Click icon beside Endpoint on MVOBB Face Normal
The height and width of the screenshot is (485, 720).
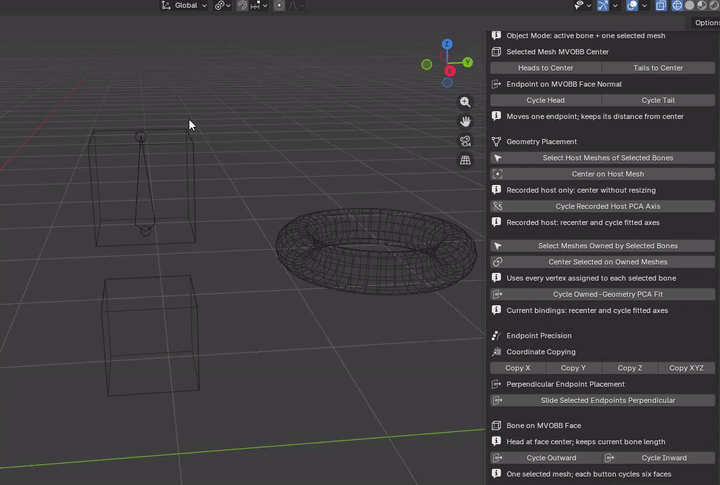[x=496, y=84]
